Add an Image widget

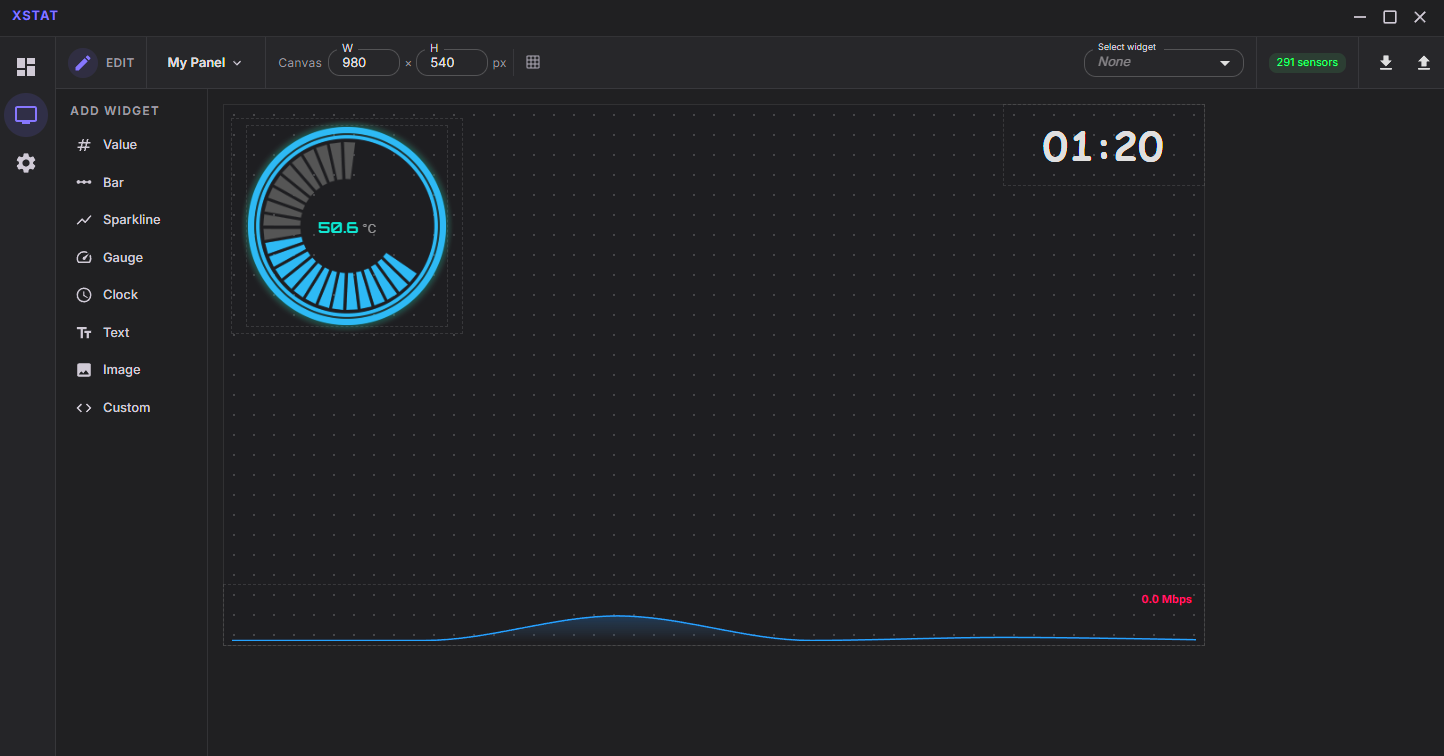click(122, 369)
